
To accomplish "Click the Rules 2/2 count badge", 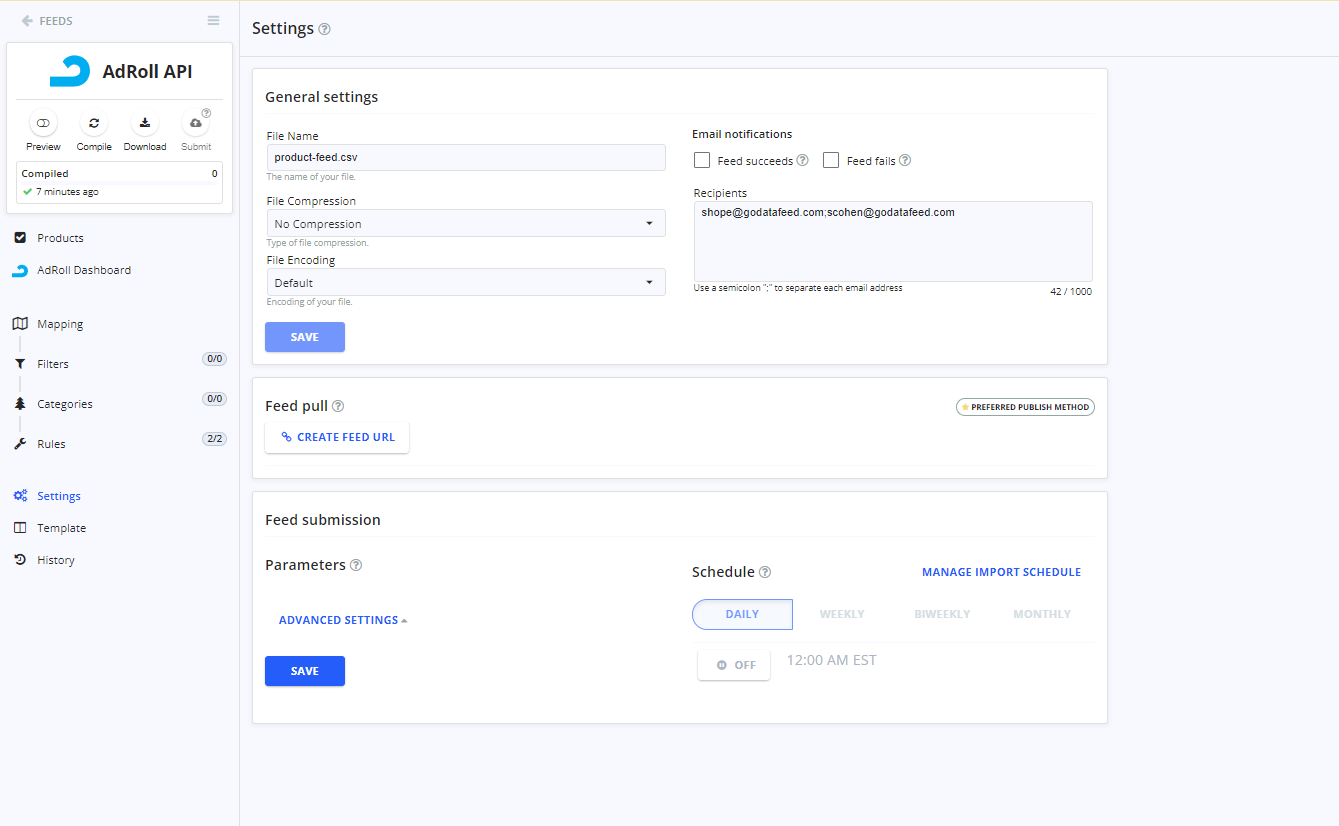I will click(214, 438).
